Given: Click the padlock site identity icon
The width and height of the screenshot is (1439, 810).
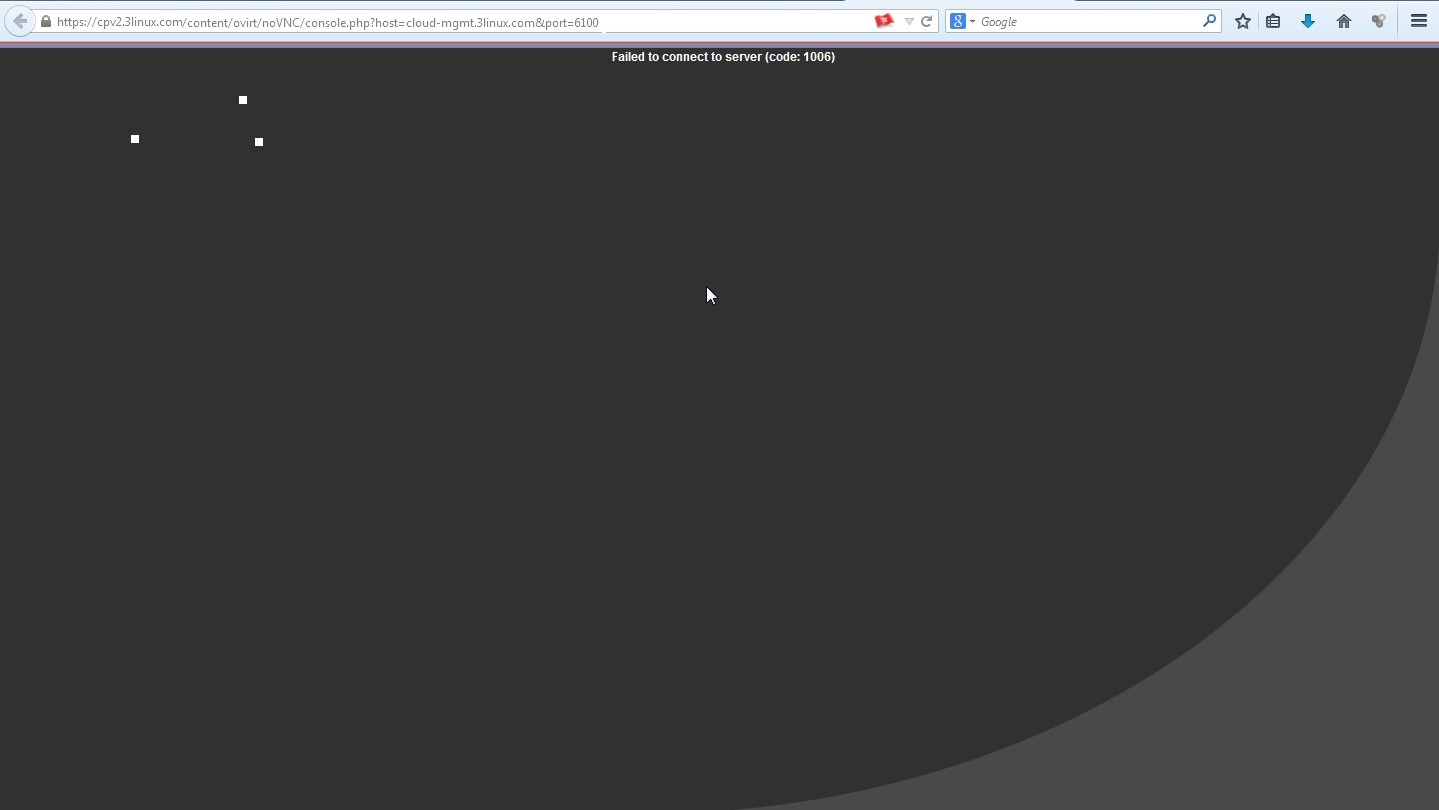Looking at the screenshot, I should coord(46,22).
